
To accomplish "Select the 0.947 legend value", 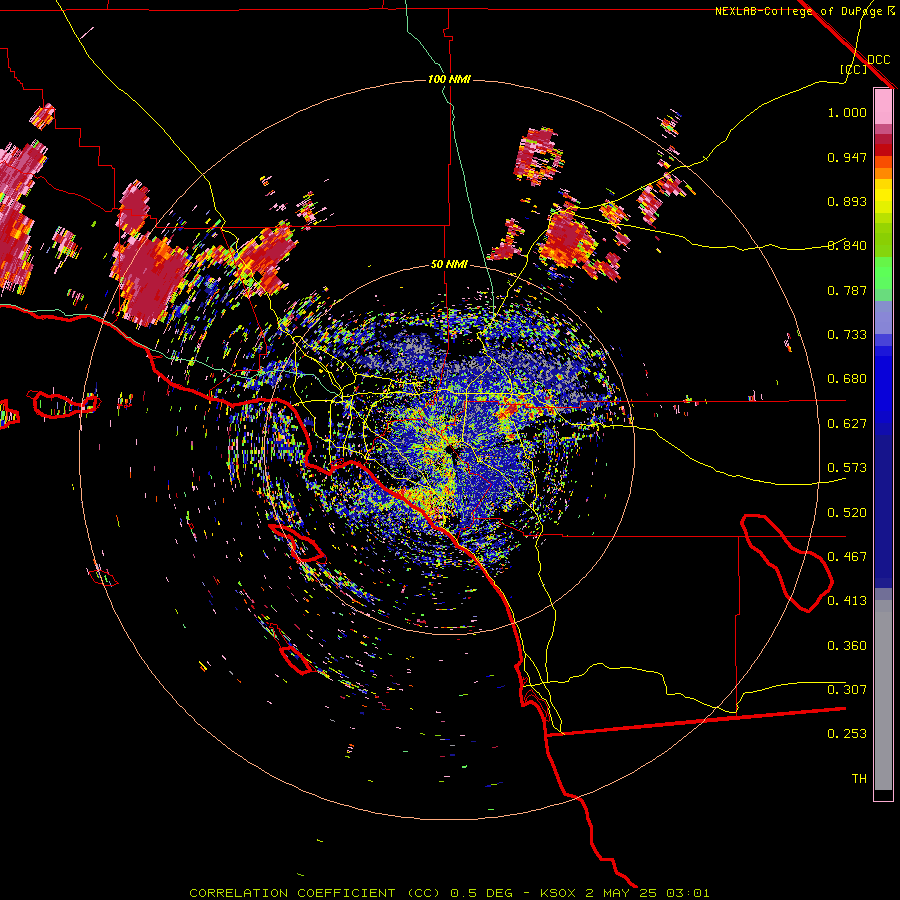I will [847, 157].
